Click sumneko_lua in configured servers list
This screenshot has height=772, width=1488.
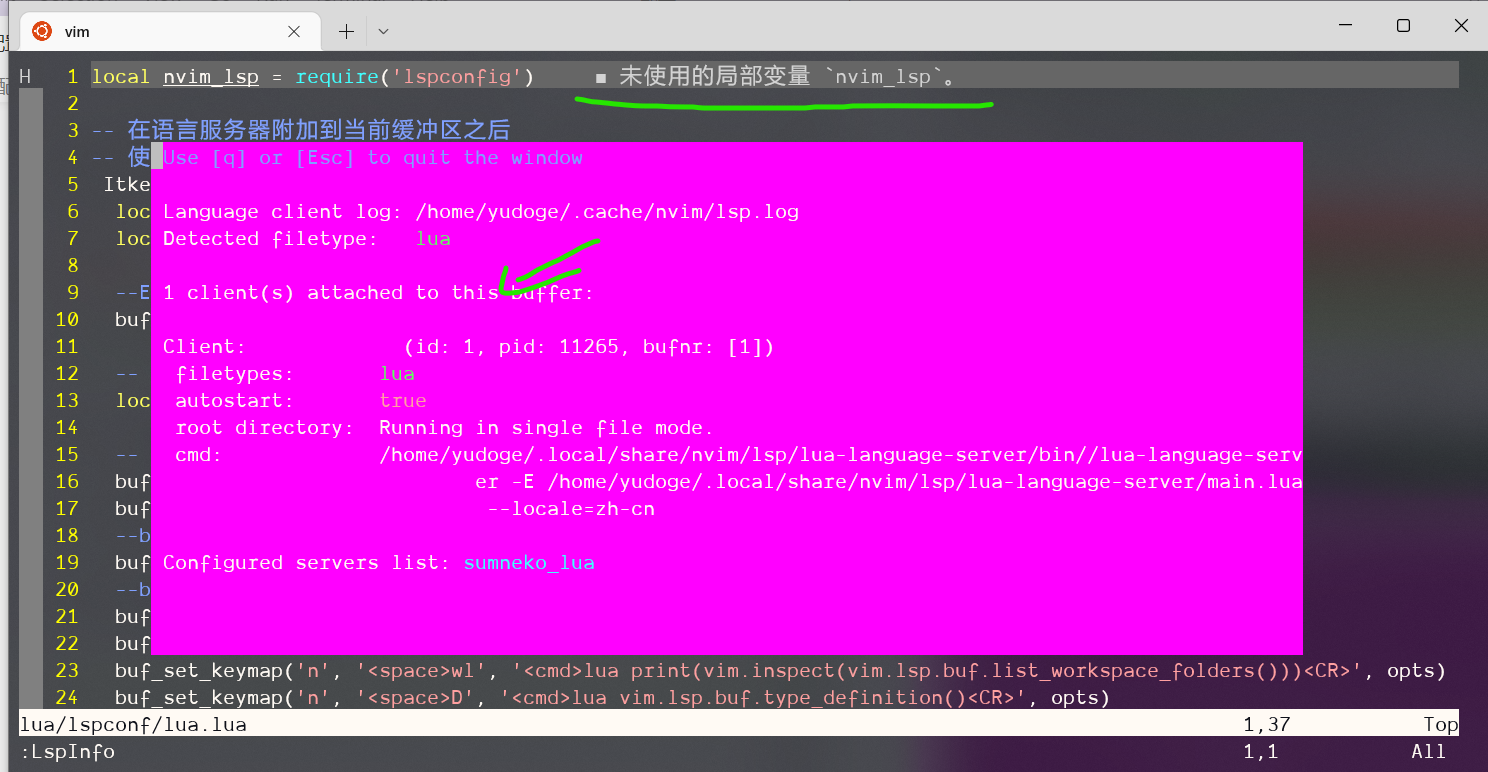pyautogui.click(x=529, y=563)
